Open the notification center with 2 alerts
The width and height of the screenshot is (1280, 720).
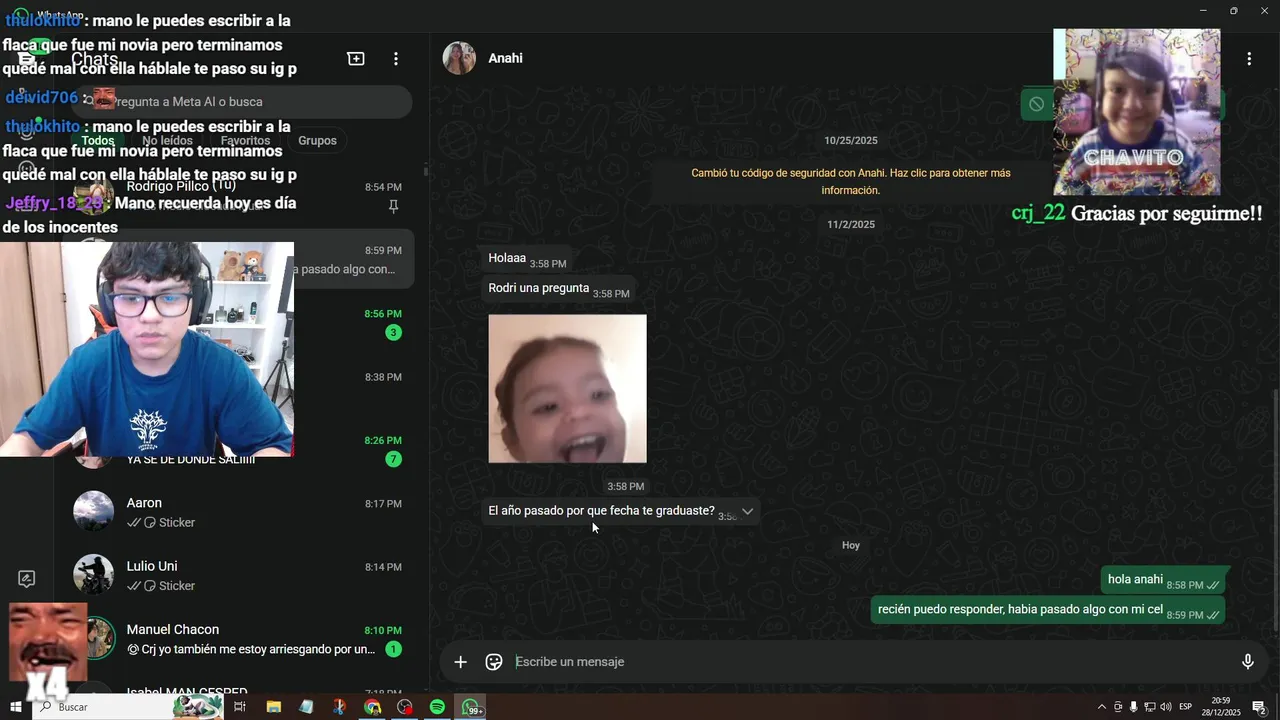1260,707
